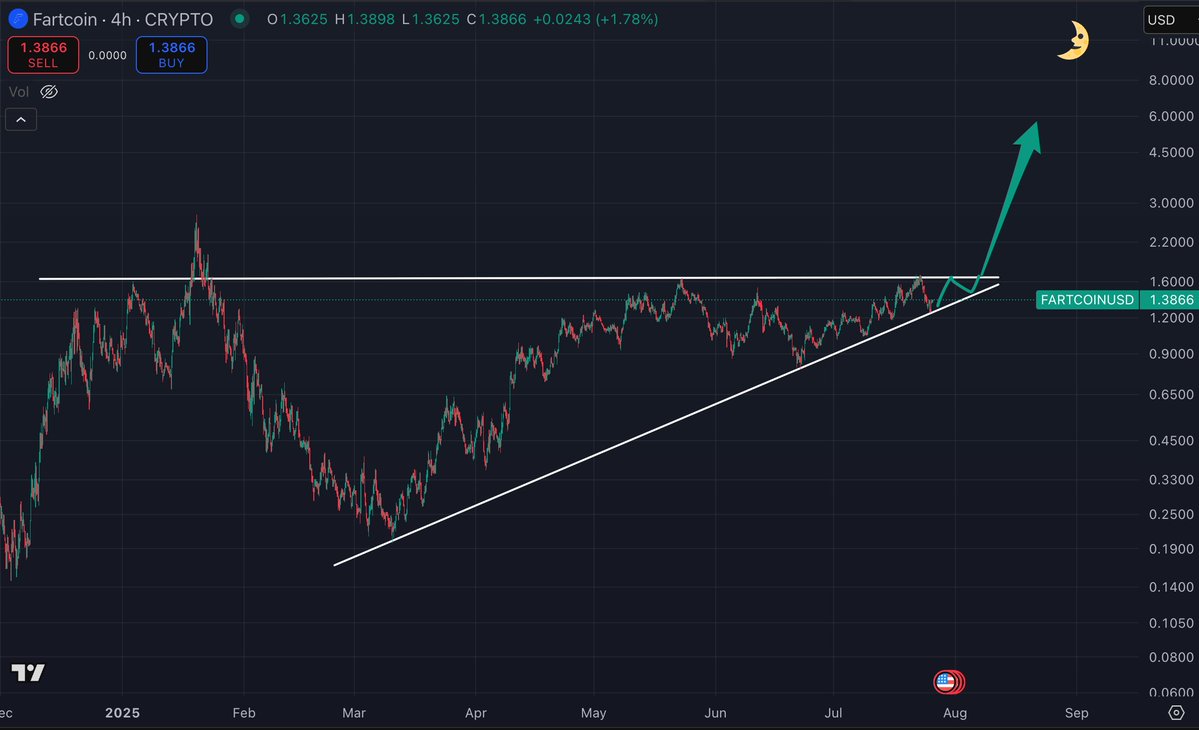The height and width of the screenshot is (730, 1199).
Task: Click the 0.9000 price axis label
Action: (1171, 354)
